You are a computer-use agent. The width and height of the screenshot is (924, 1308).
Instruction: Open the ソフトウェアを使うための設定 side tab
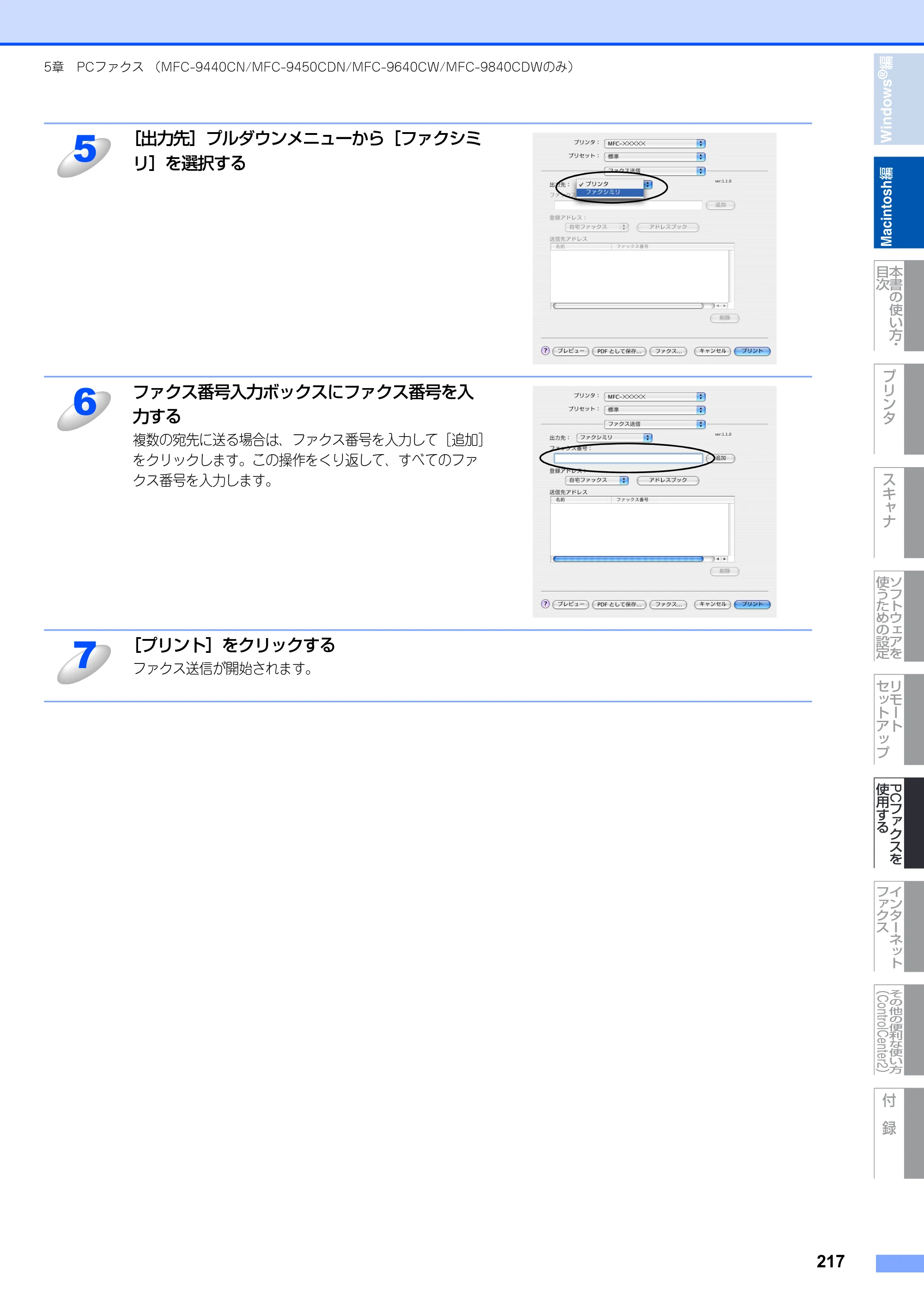[x=899, y=616]
